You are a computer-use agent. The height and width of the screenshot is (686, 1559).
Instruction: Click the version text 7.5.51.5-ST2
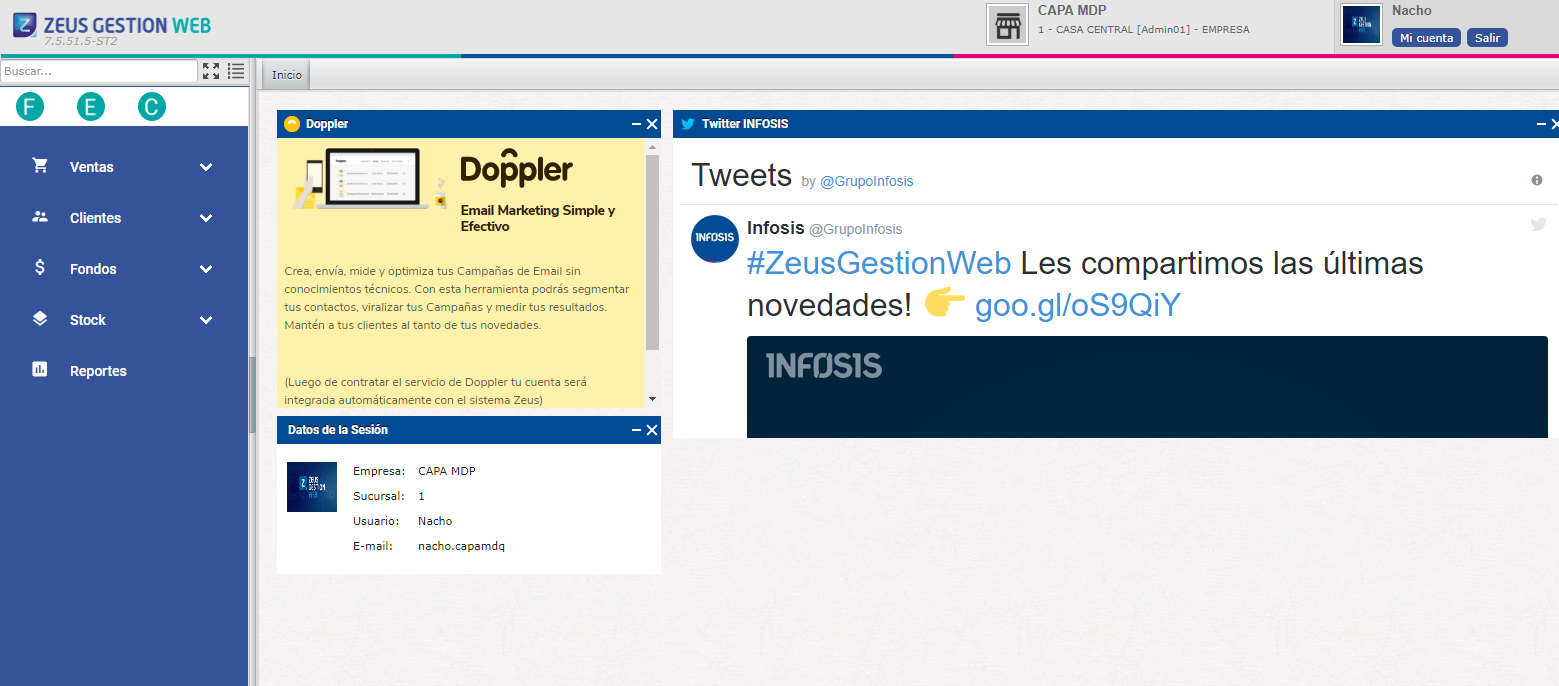coord(81,42)
